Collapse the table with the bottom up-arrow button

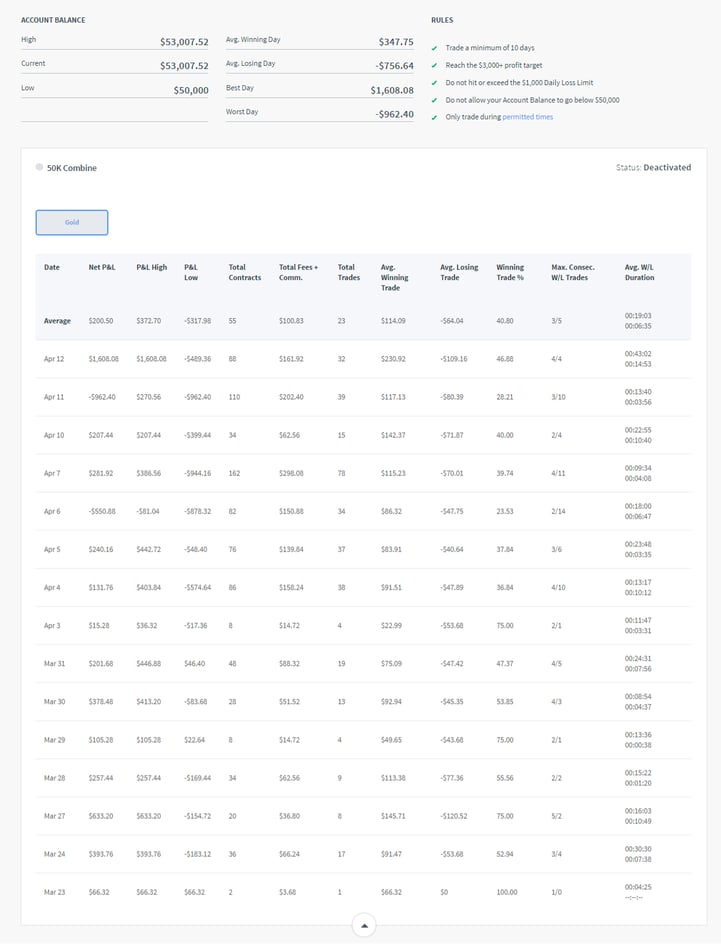click(364, 926)
